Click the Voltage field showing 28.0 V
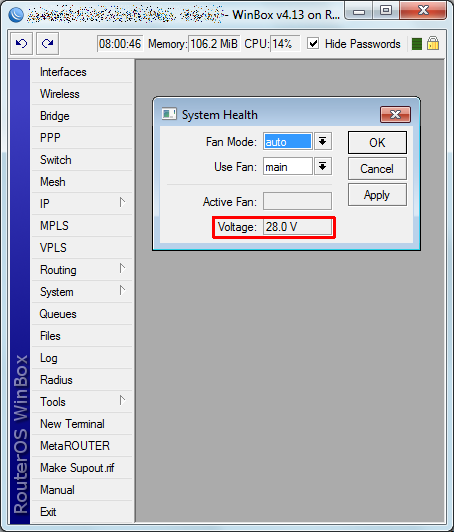454x532 pixels. (298, 227)
